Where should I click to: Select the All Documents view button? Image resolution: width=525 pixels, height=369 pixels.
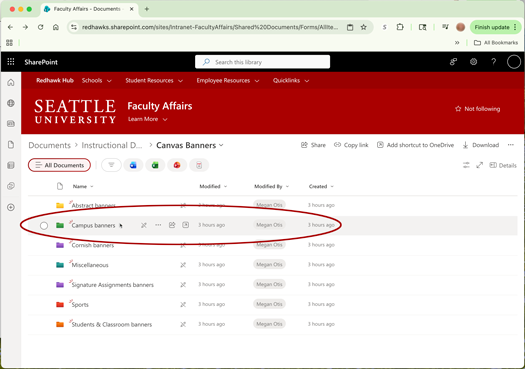point(59,165)
